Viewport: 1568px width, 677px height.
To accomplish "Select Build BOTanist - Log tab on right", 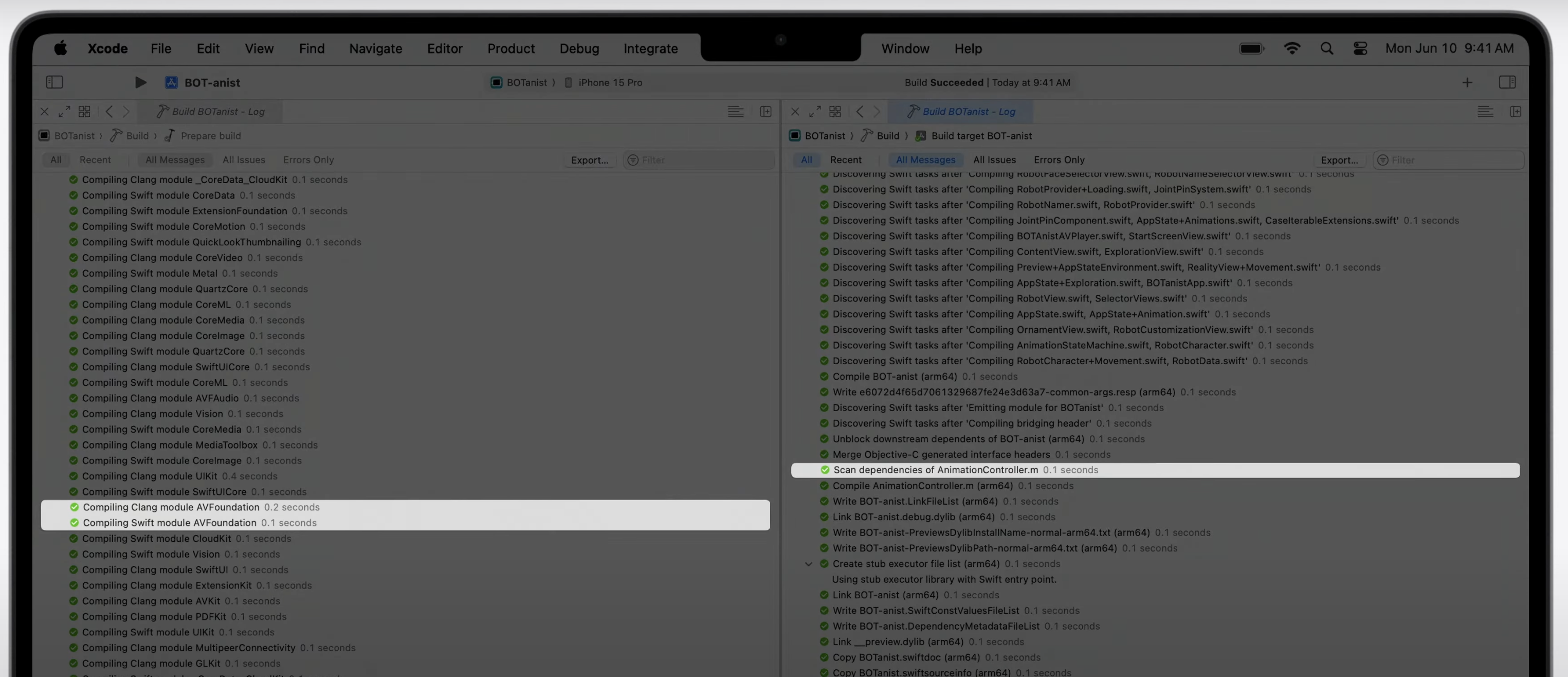I will point(961,112).
